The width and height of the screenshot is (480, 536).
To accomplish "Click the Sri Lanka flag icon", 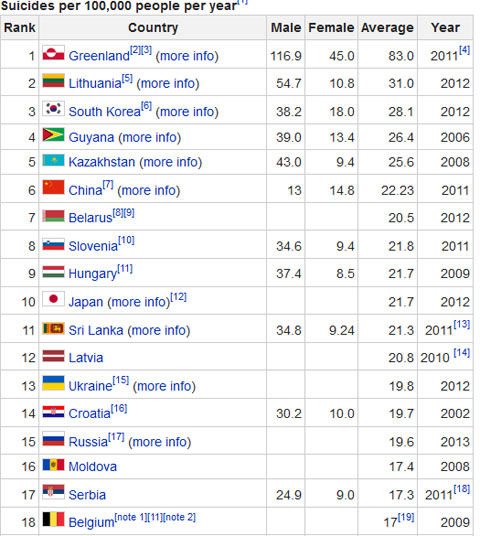I will coord(53,328).
